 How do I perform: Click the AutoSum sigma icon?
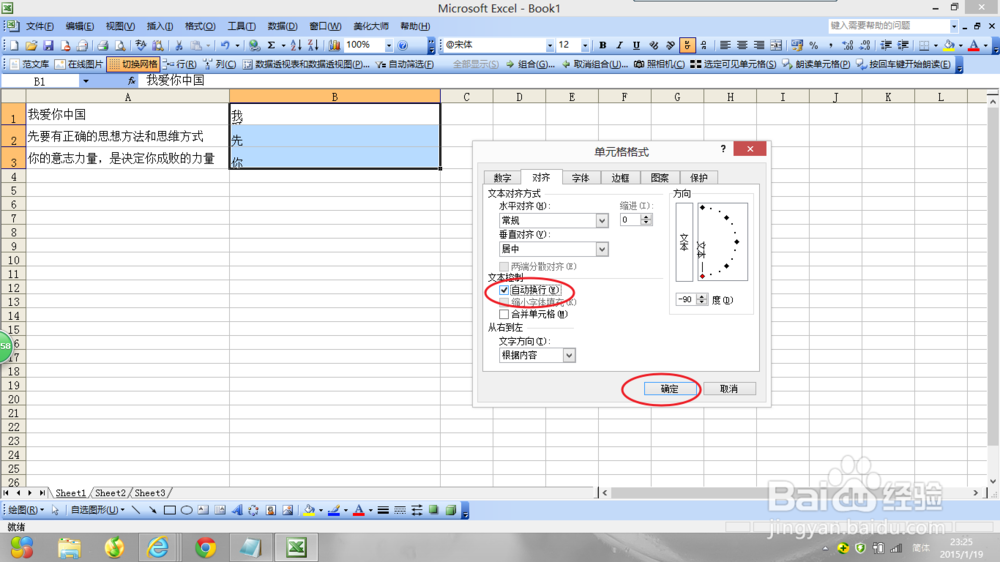[272, 45]
